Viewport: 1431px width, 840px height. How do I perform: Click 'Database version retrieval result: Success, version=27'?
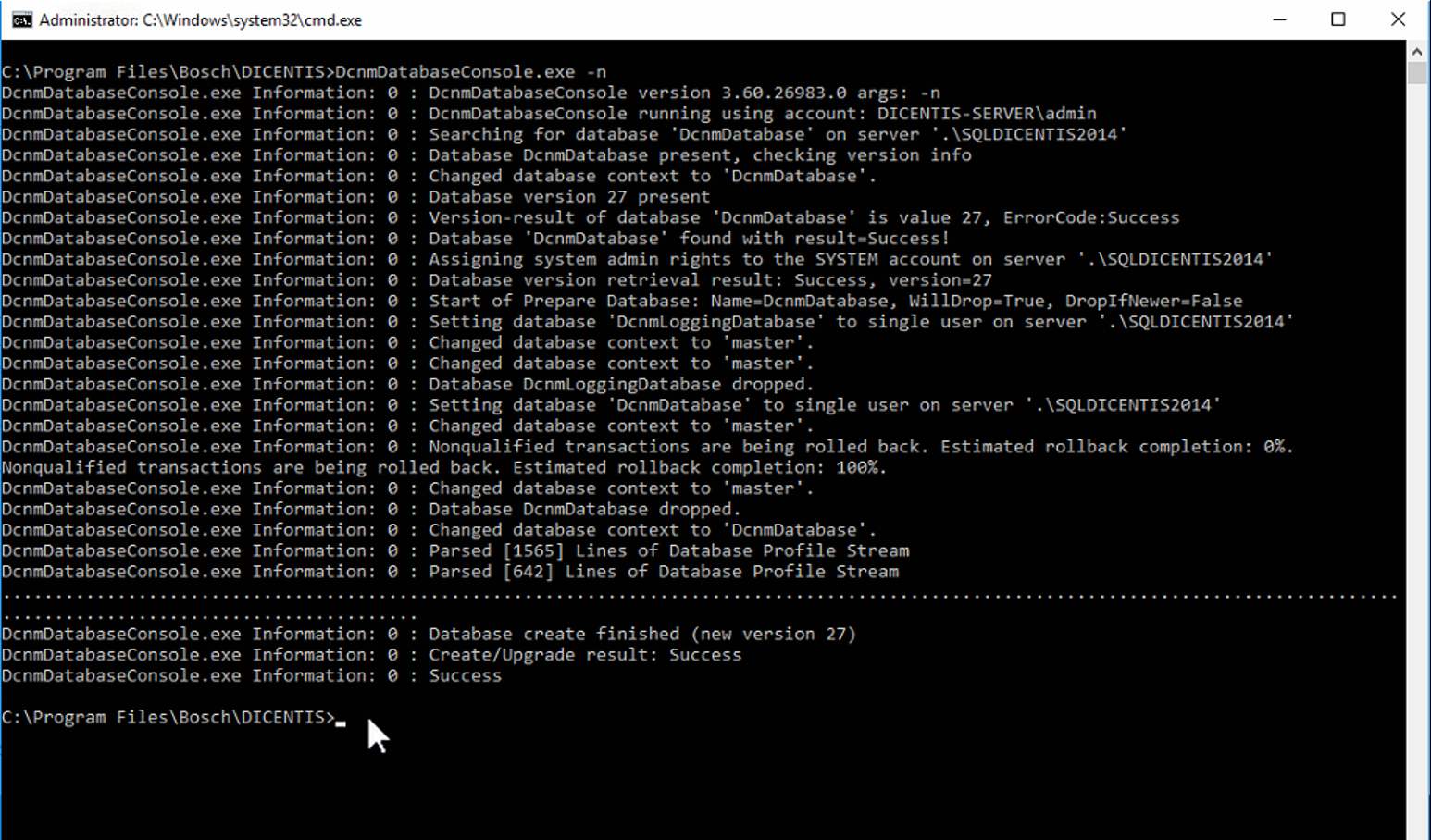(710, 280)
